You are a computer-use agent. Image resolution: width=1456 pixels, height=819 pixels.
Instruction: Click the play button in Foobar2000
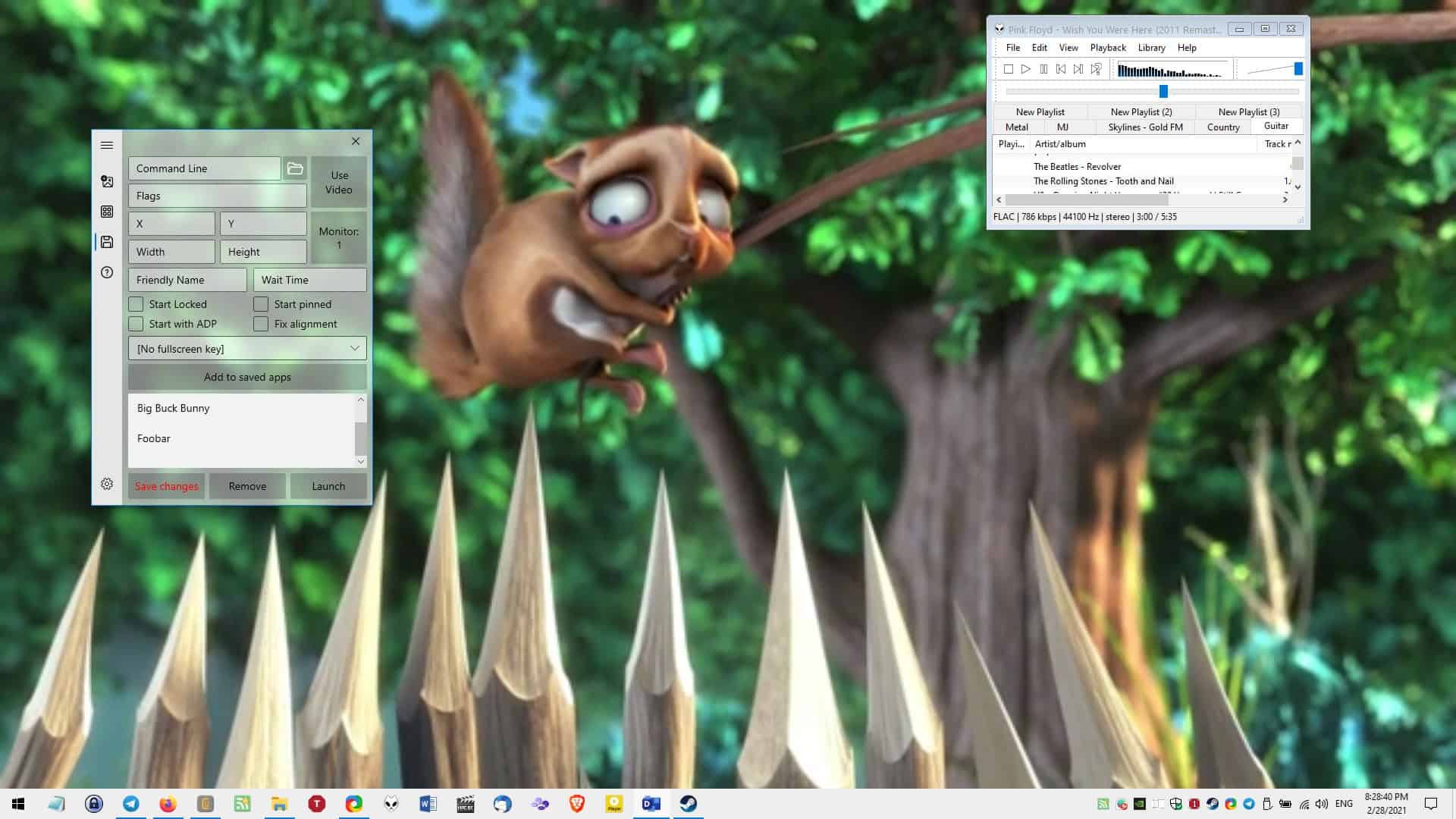1025,68
